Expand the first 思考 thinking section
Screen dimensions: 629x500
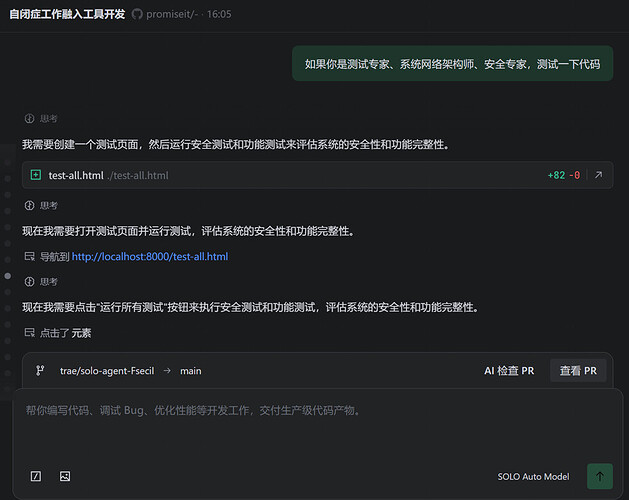pyautogui.click(x=41, y=118)
